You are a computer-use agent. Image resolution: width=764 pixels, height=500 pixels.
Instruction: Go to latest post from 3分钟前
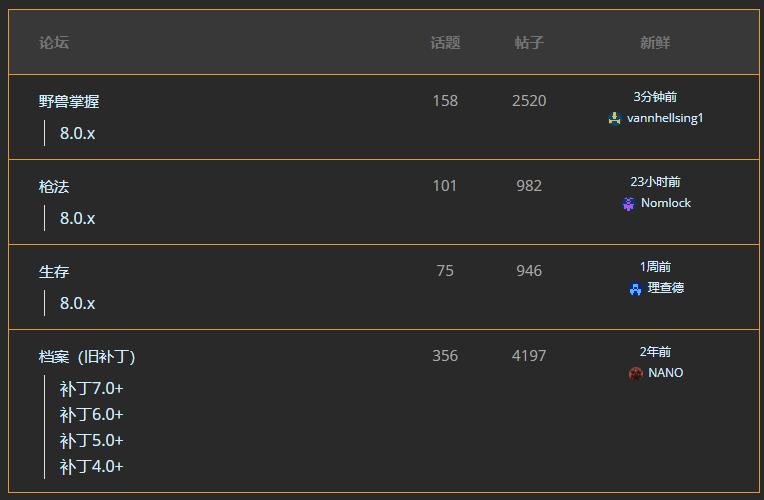(655, 97)
